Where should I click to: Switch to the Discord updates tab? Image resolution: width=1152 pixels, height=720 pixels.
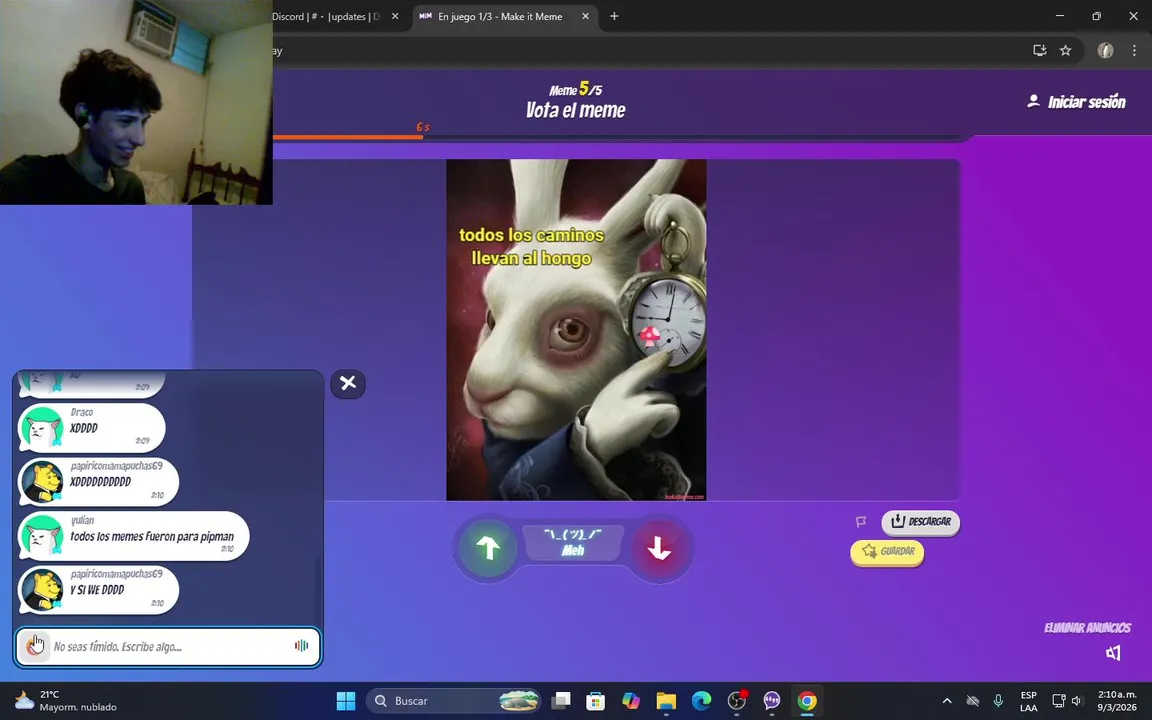click(325, 16)
